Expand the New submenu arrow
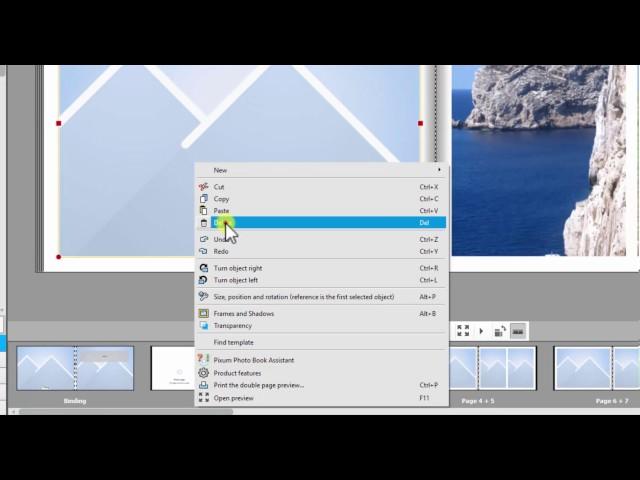 (x=439, y=170)
